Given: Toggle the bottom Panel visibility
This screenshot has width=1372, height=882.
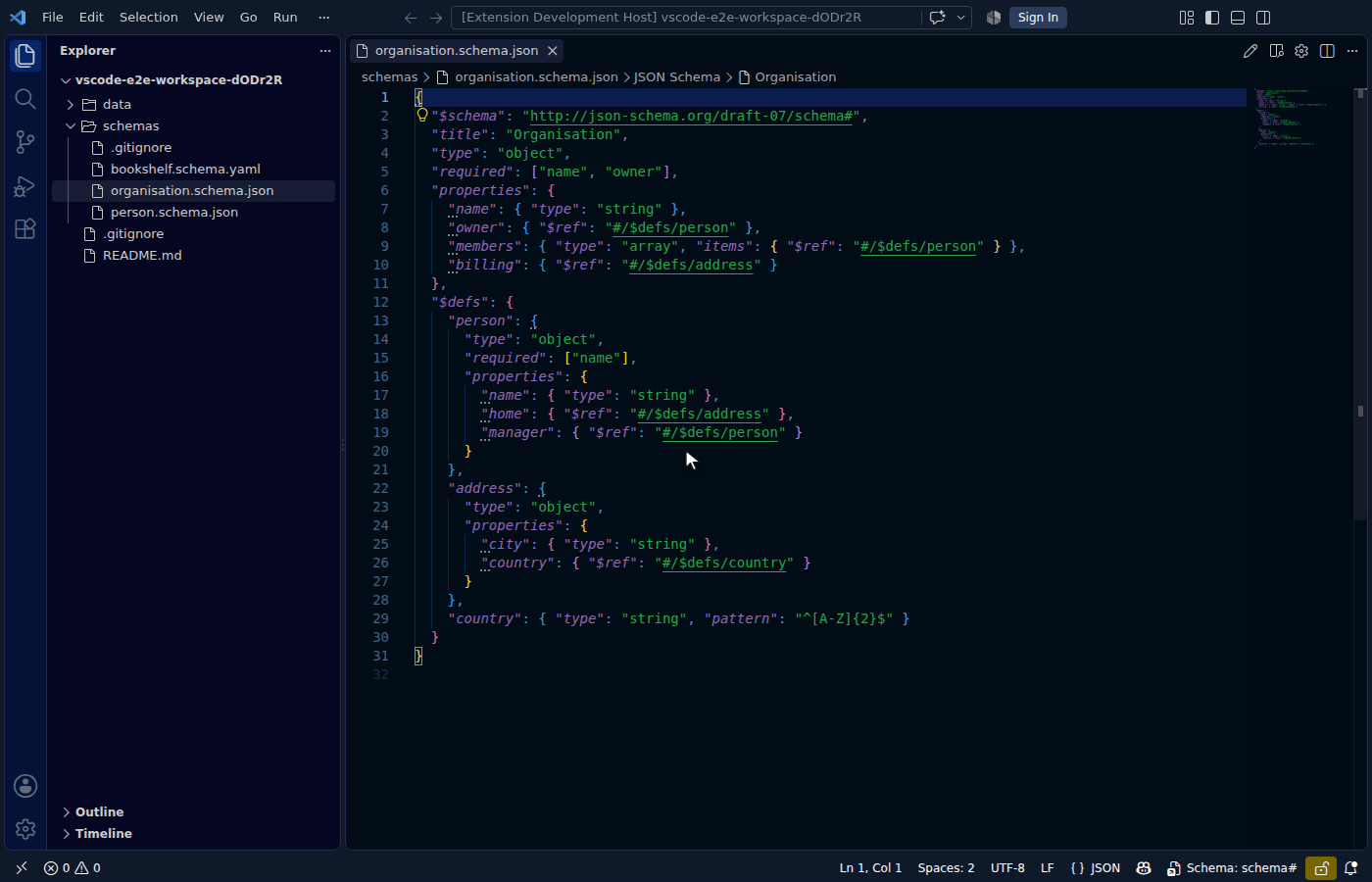Looking at the screenshot, I should pyautogui.click(x=1238, y=18).
